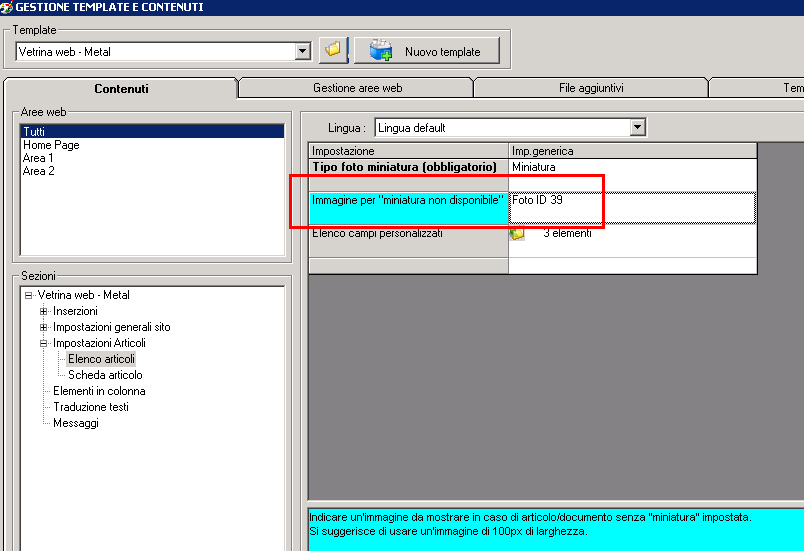
Task: Expand the Inserzioni tree node
Action: [44, 311]
